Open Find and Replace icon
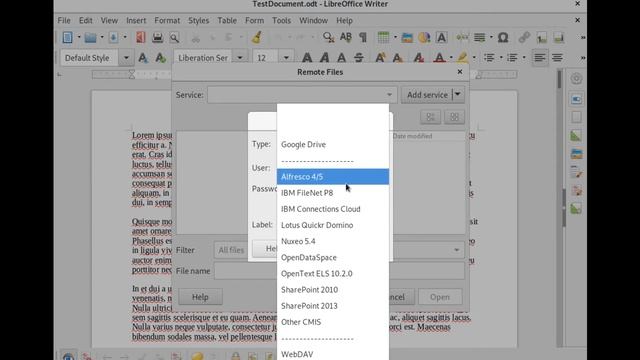 [x=329, y=38]
